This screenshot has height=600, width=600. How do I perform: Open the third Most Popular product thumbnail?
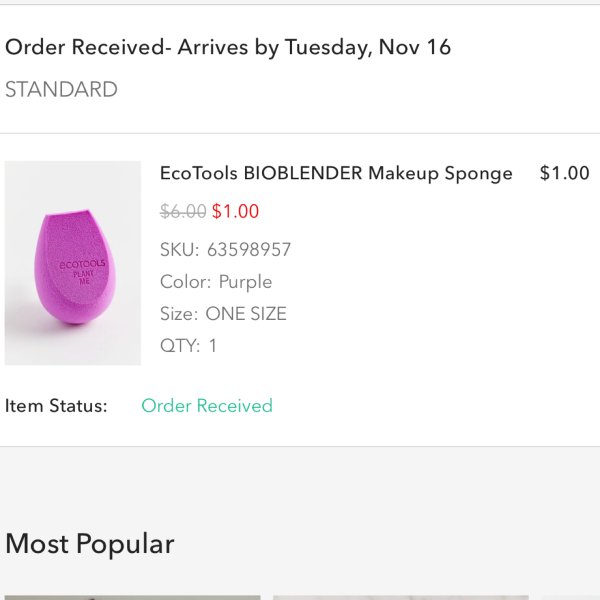point(570,597)
